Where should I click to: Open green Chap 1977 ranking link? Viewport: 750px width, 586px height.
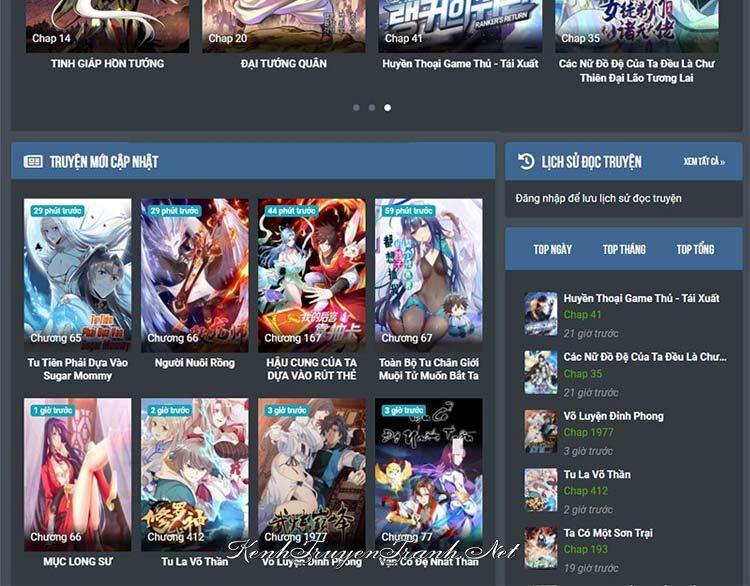(x=588, y=432)
